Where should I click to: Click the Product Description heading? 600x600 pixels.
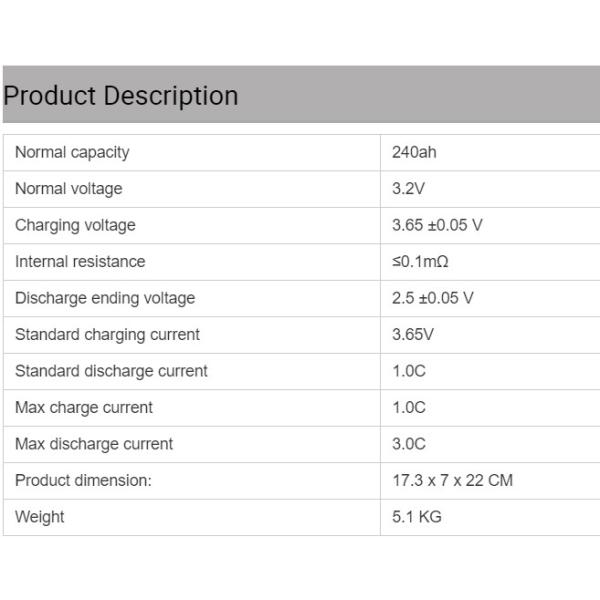point(121,96)
